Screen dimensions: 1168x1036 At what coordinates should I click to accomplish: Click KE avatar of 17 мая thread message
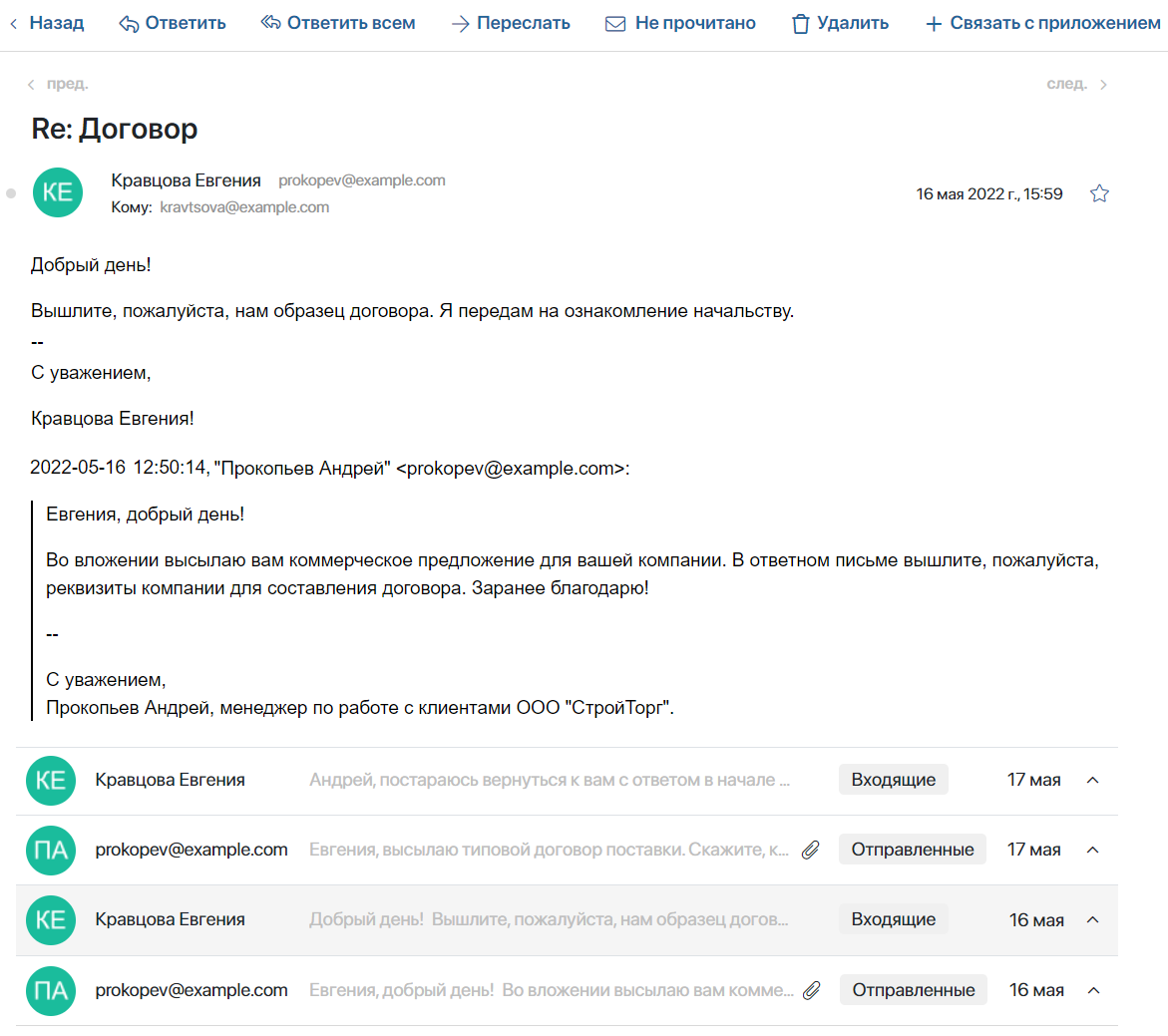pos(51,780)
